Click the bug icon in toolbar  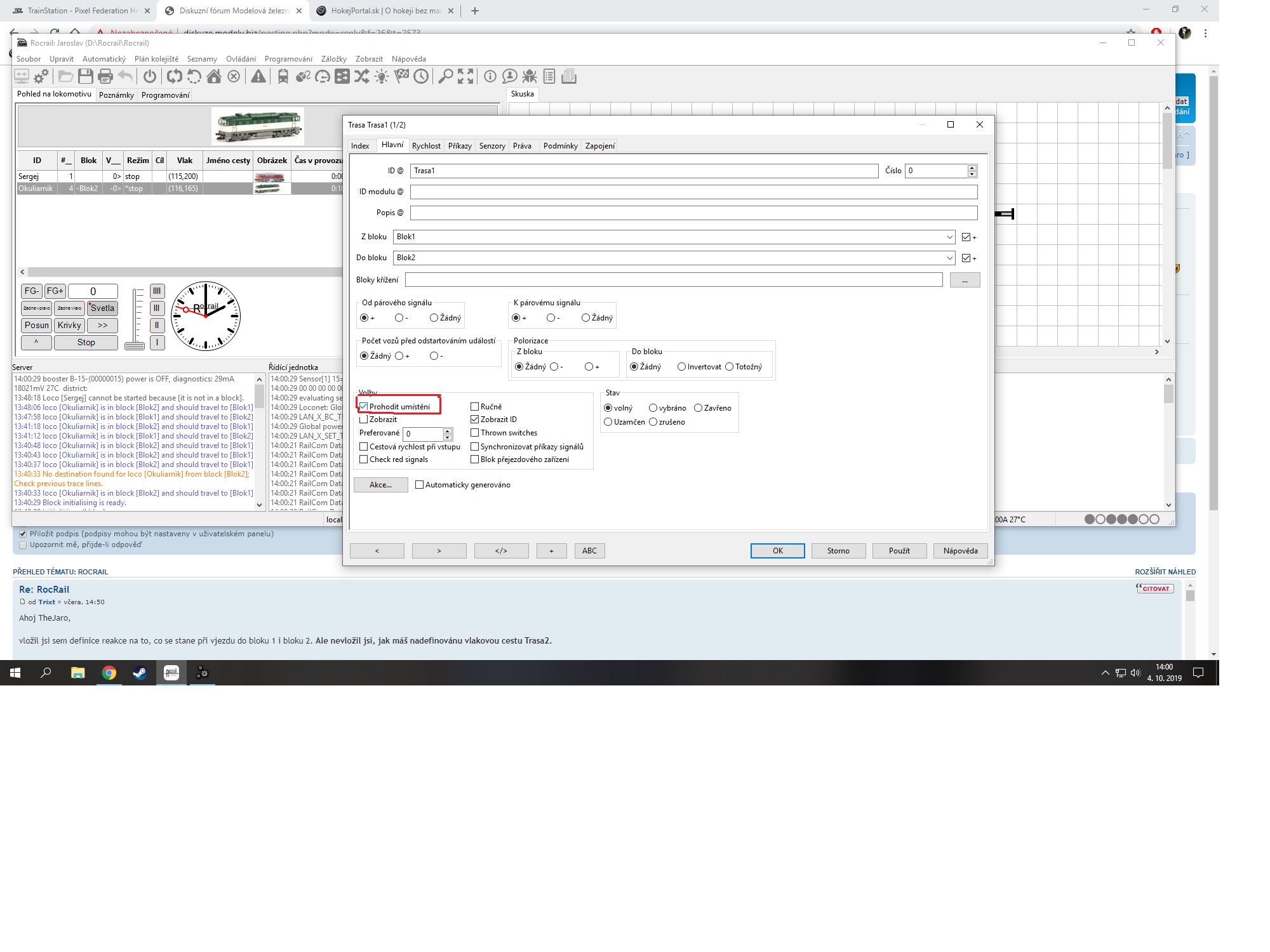click(x=530, y=77)
